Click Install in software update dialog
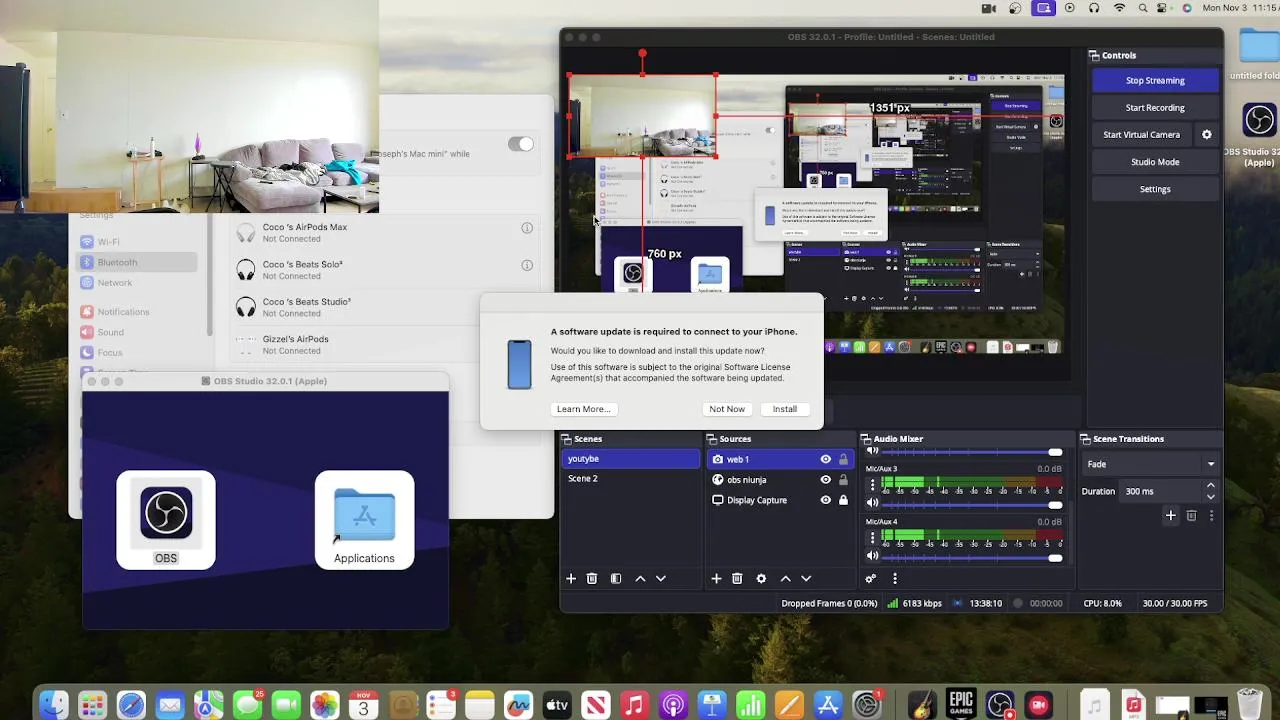This screenshot has width=1280, height=720. (784, 409)
